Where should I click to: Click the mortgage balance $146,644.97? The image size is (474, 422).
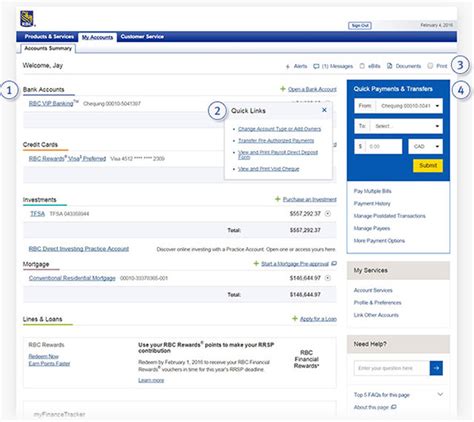[305, 278]
